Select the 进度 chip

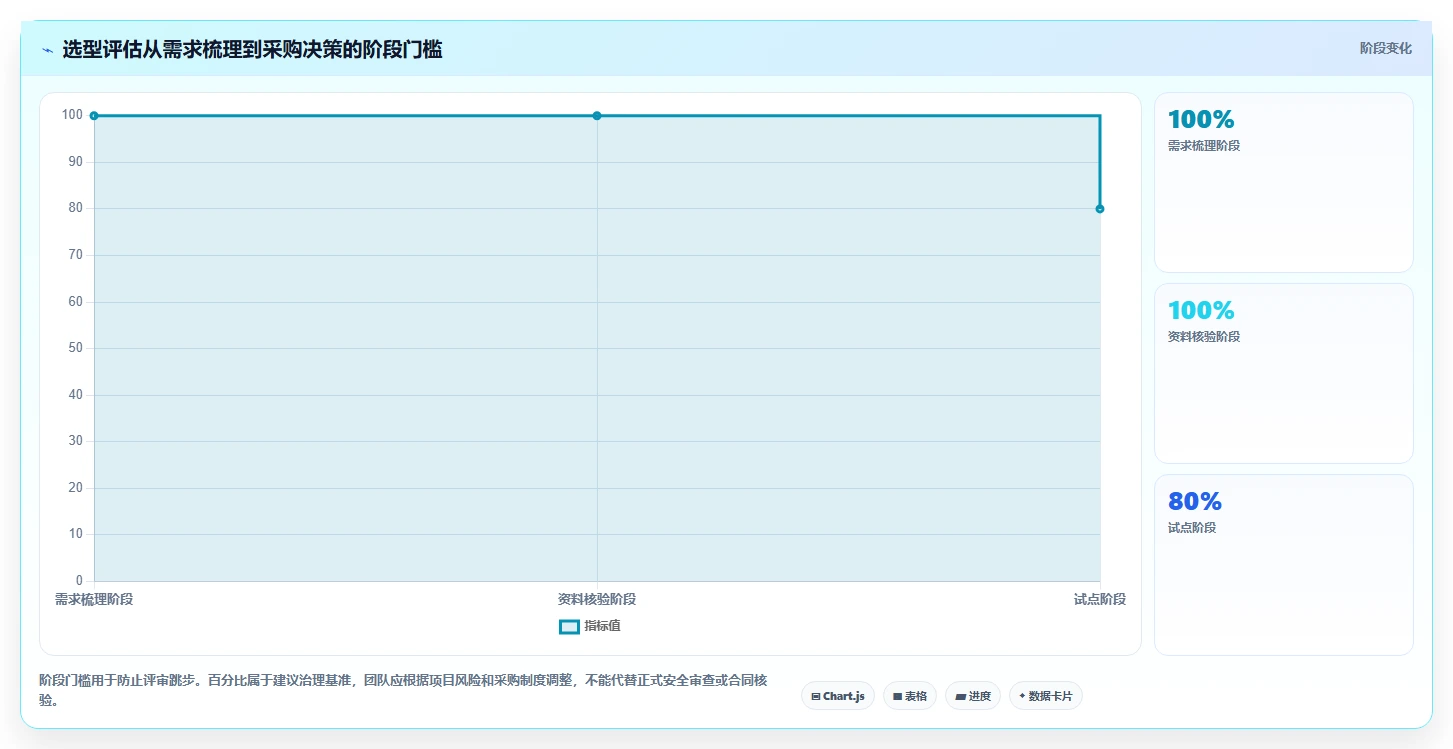coord(973,696)
